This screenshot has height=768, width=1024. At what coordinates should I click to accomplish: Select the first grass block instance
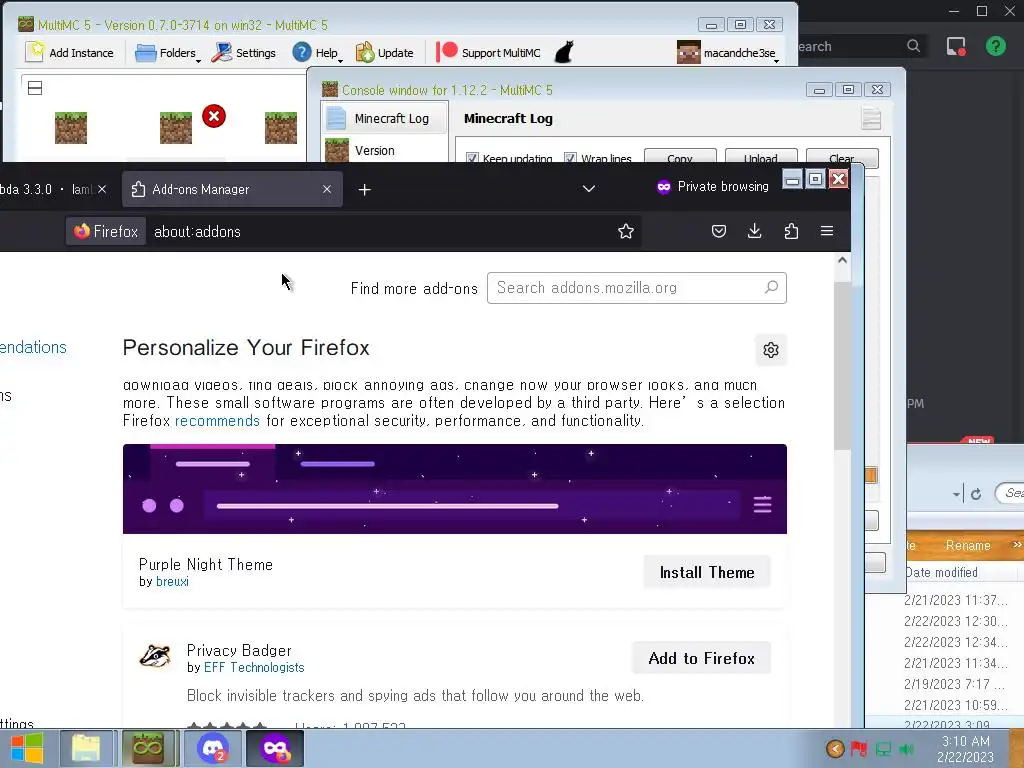point(71,127)
